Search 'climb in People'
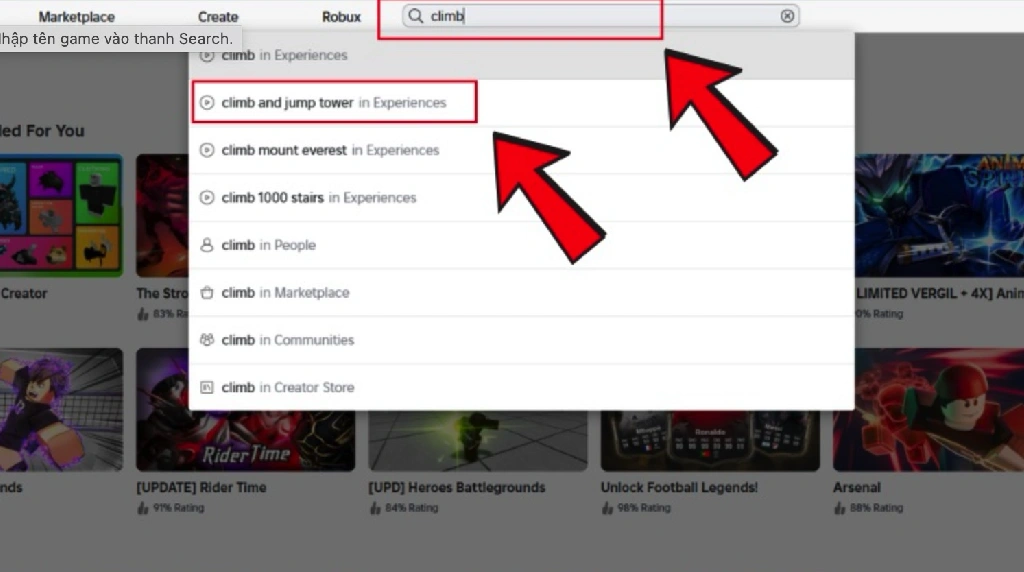Image resolution: width=1024 pixels, height=572 pixels. click(x=521, y=245)
